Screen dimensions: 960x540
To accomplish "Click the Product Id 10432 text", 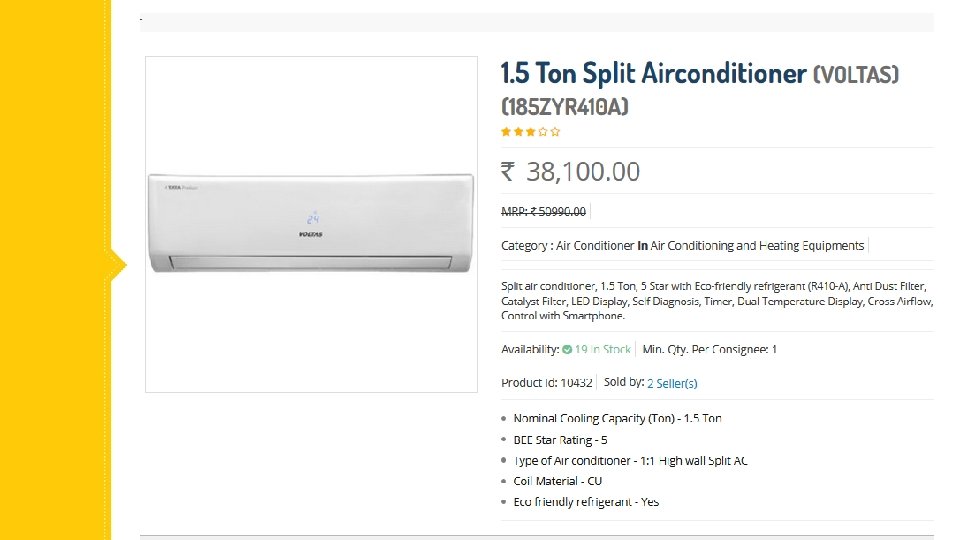I will click(x=547, y=383).
